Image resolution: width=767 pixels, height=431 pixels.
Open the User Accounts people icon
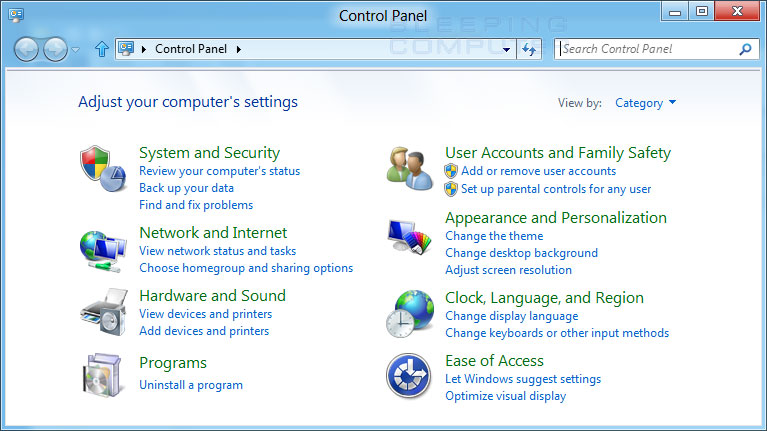pos(409,168)
